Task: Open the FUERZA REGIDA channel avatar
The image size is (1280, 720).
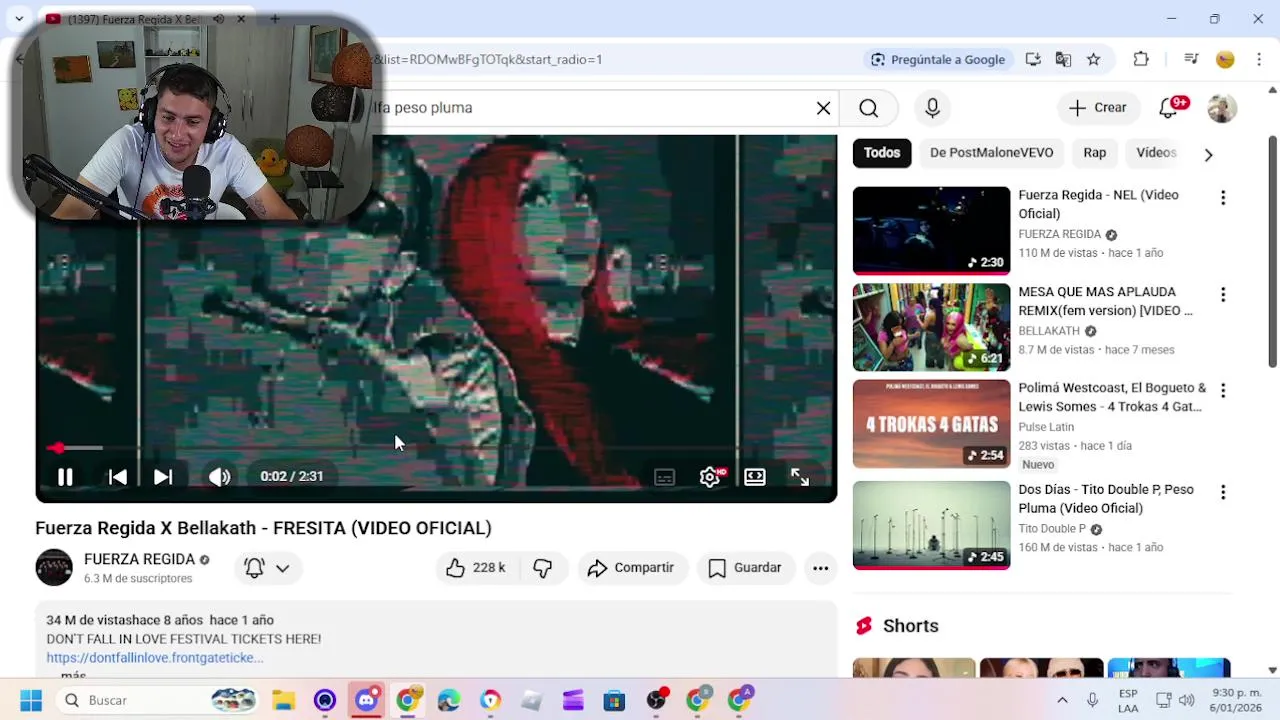Action: coord(54,568)
